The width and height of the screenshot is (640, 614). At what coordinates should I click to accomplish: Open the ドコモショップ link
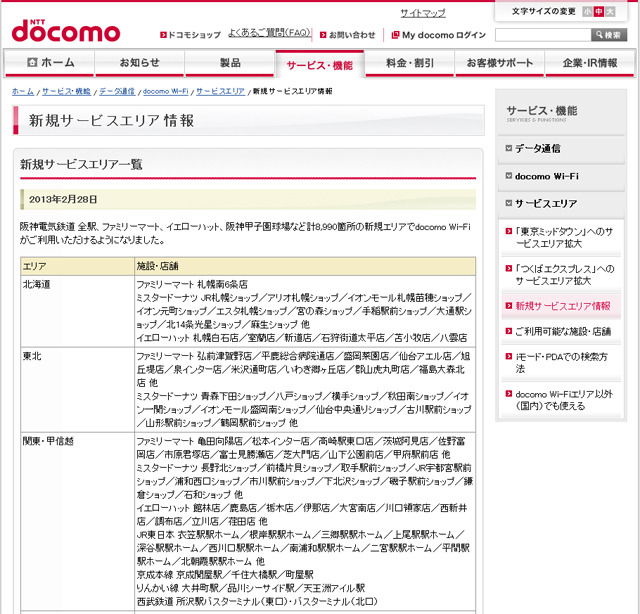(194, 35)
